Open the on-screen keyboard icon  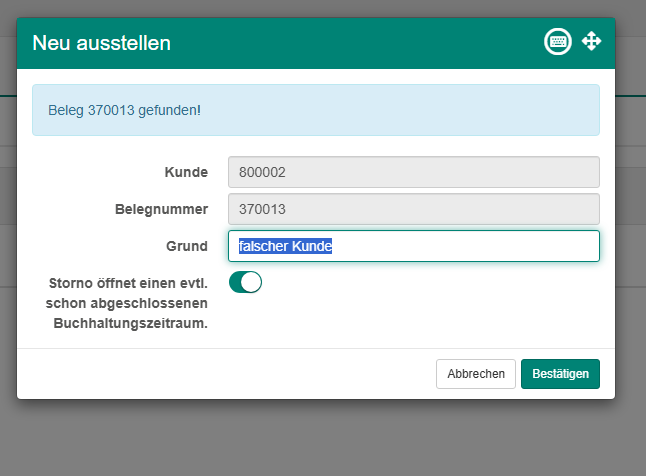tap(558, 42)
